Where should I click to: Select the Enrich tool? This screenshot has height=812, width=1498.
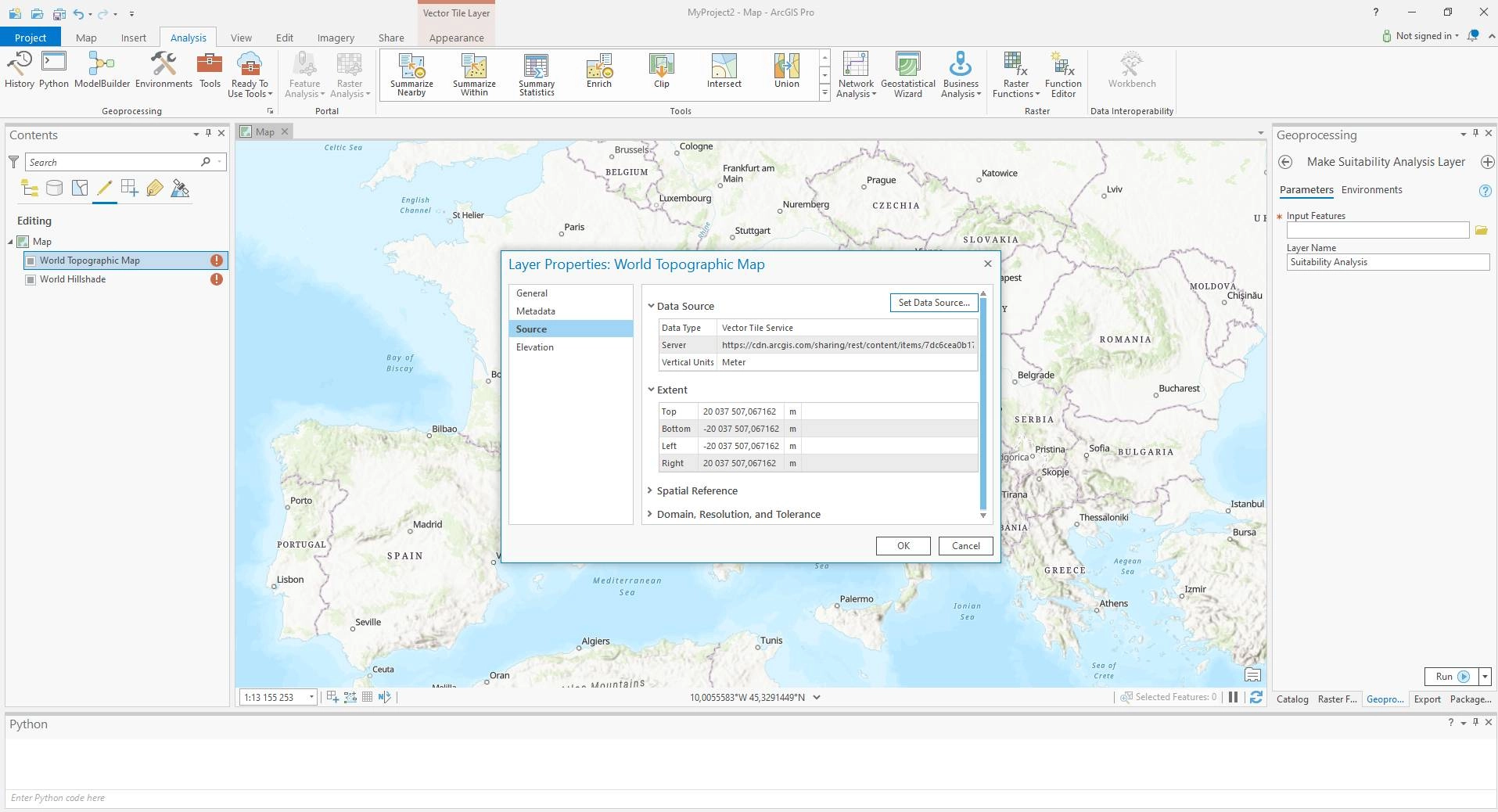(599, 70)
